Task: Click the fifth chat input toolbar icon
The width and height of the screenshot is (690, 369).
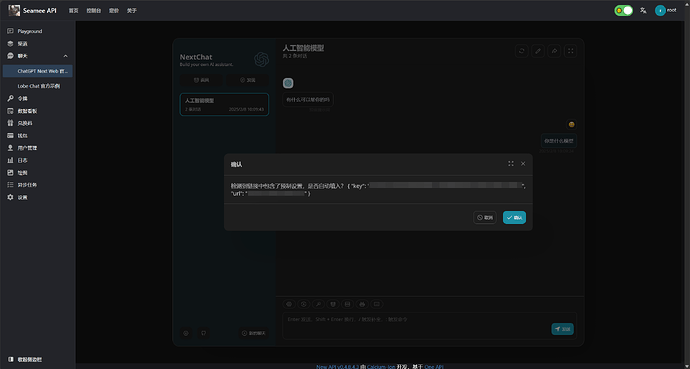Action: click(x=348, y=304)
